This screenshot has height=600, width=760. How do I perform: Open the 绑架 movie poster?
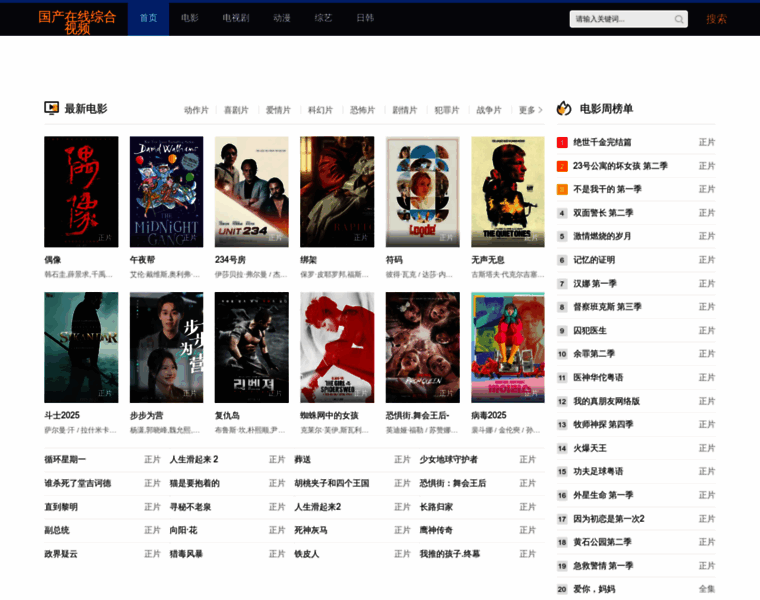337,191
